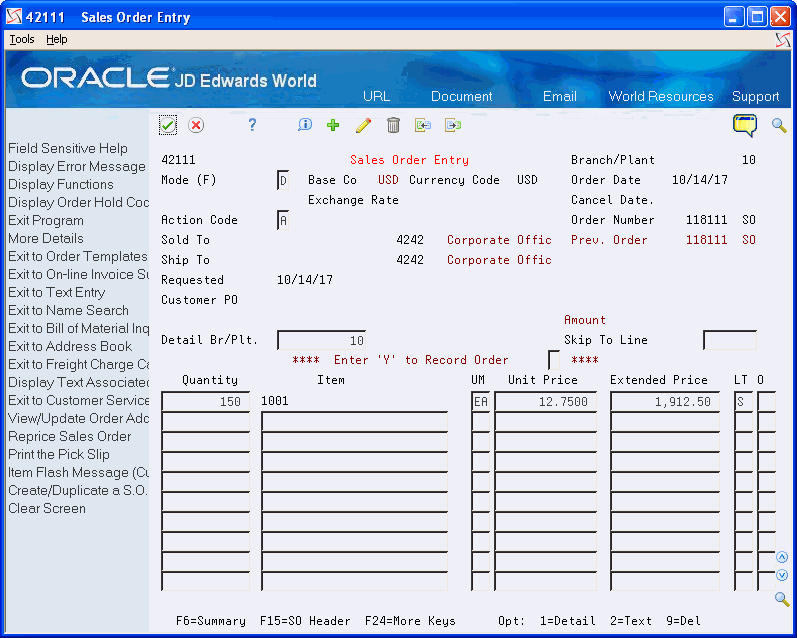Open the Support tab
This screenshot has height=638, width=797.
click(755, 96)
